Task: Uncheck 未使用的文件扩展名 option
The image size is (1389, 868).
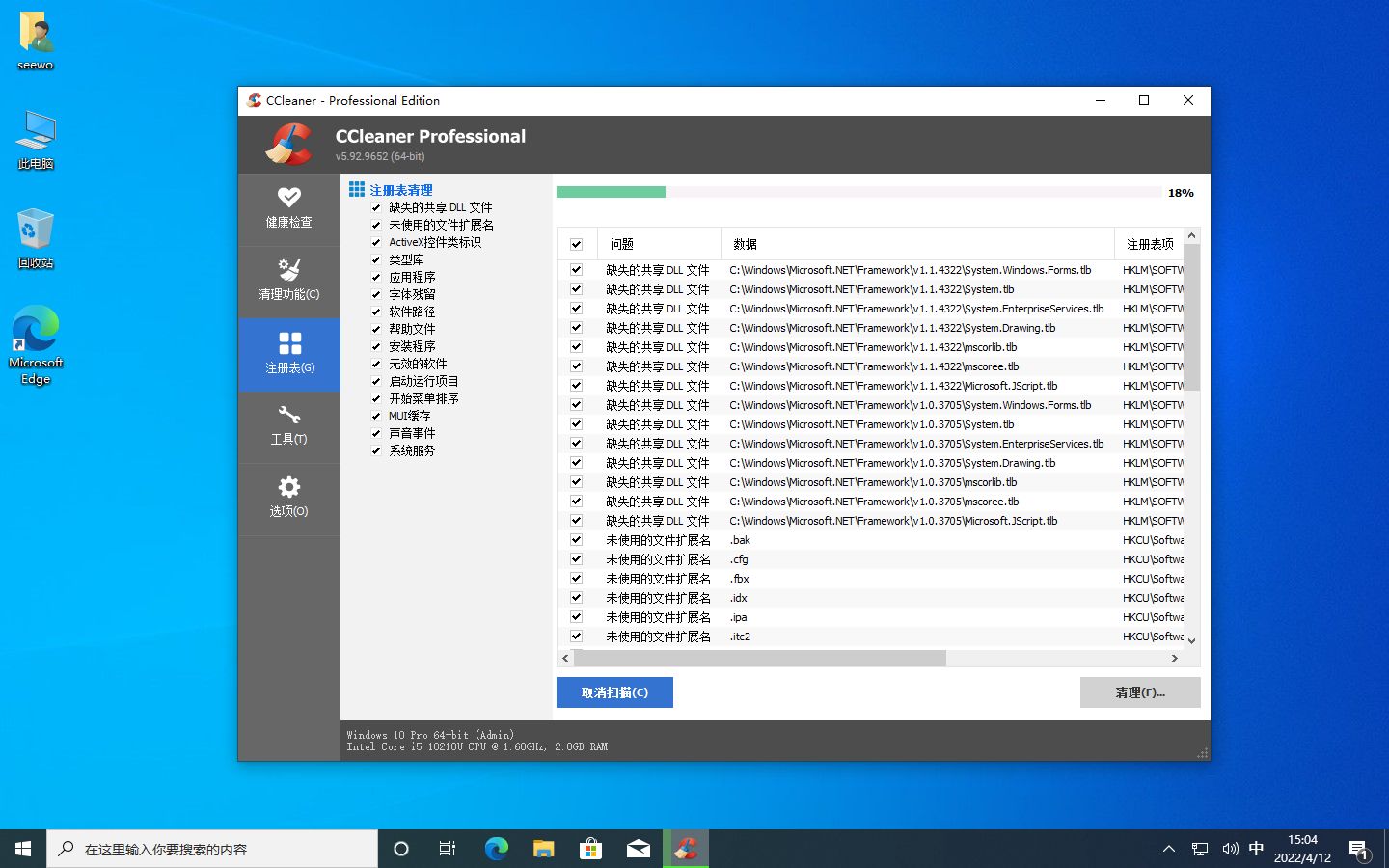Action: [376, 225]
